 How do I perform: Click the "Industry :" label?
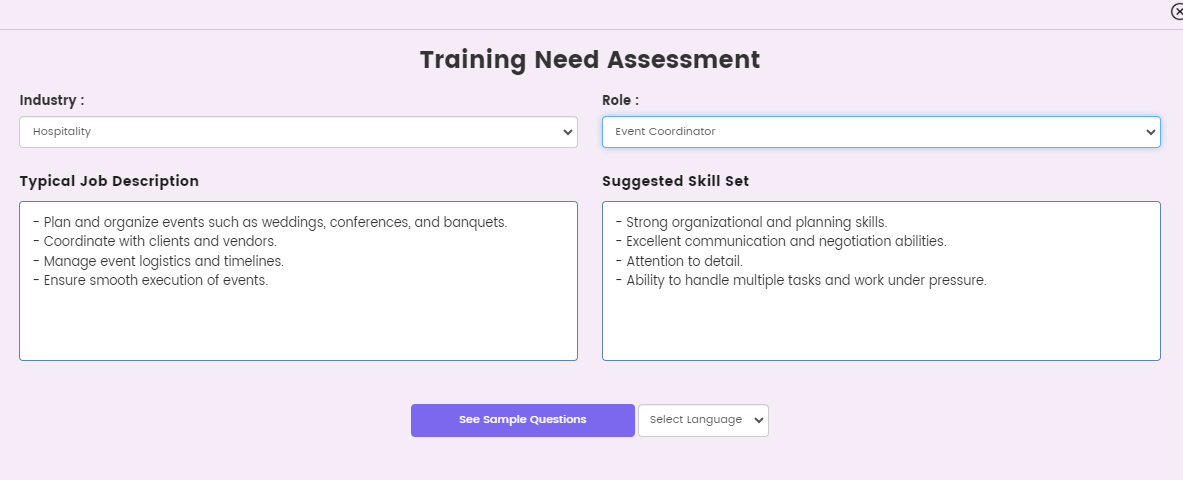[52, 100]
